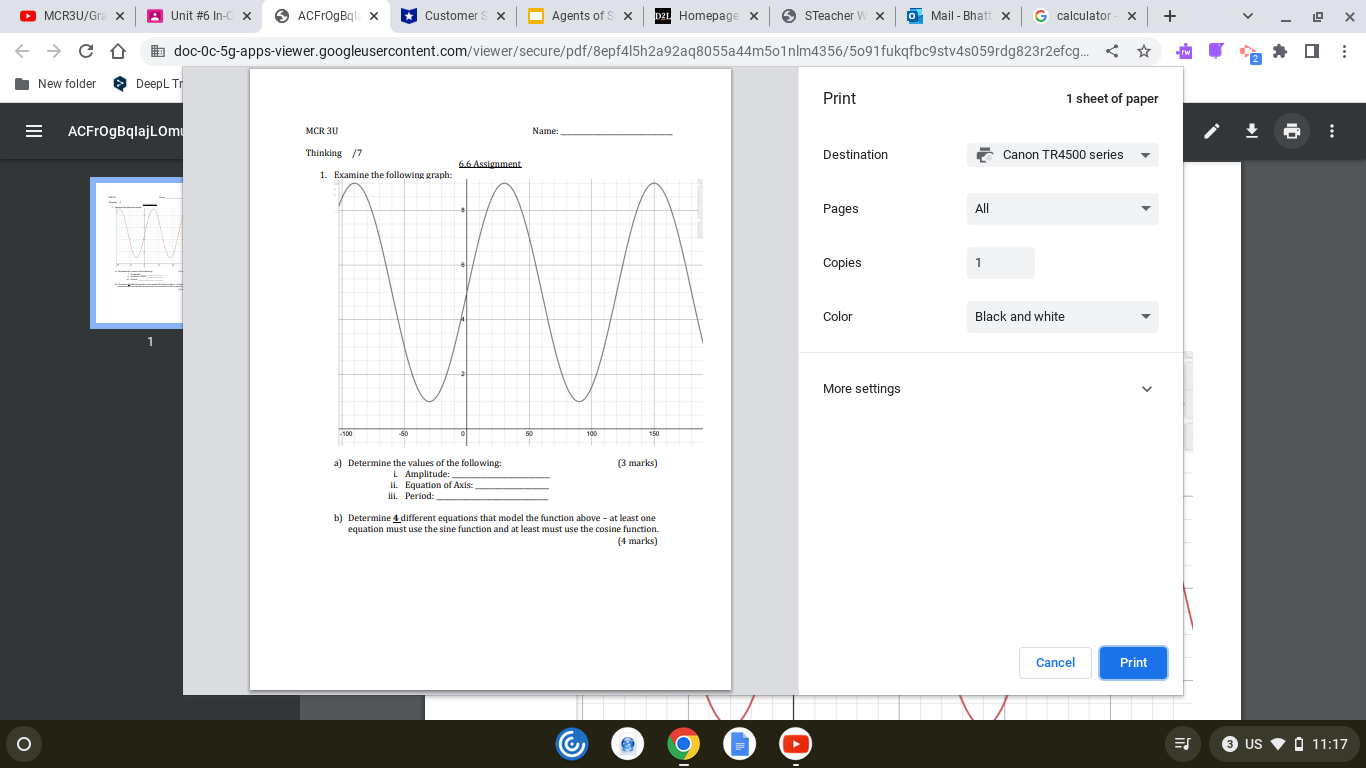Close the Mail - Bhatt tab

click(x=1004, y=16)
